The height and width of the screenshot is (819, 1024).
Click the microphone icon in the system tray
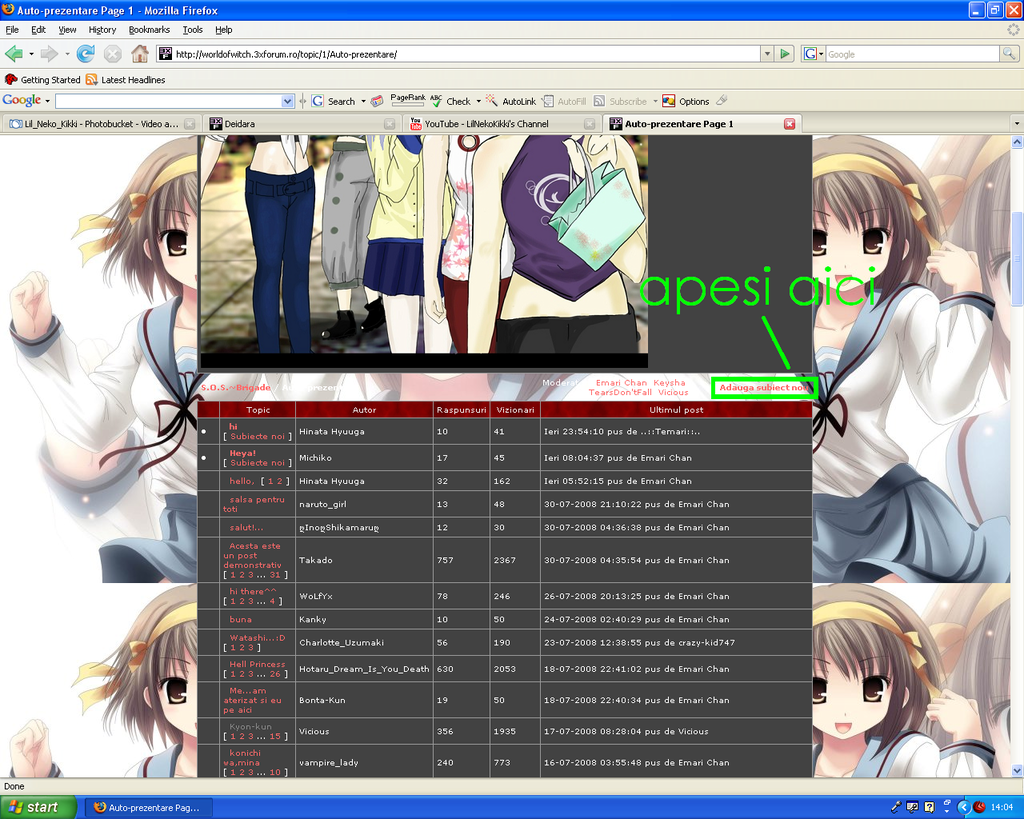(896, 807)
